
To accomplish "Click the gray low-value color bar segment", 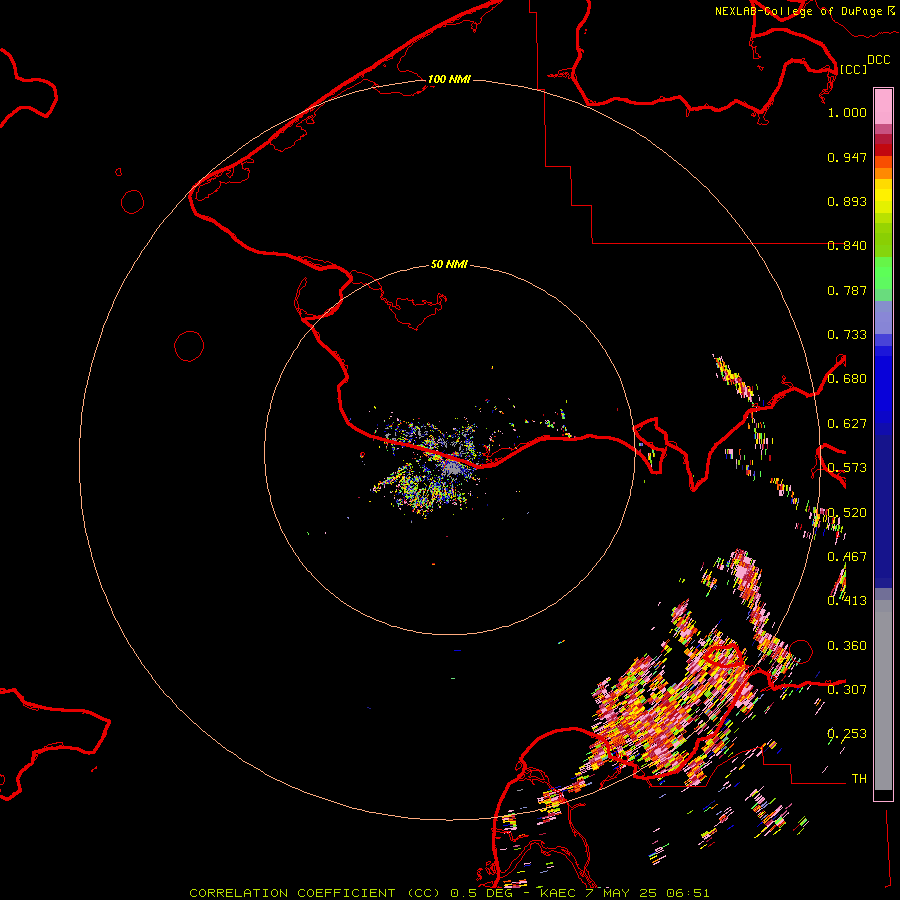I will point(883,695).
